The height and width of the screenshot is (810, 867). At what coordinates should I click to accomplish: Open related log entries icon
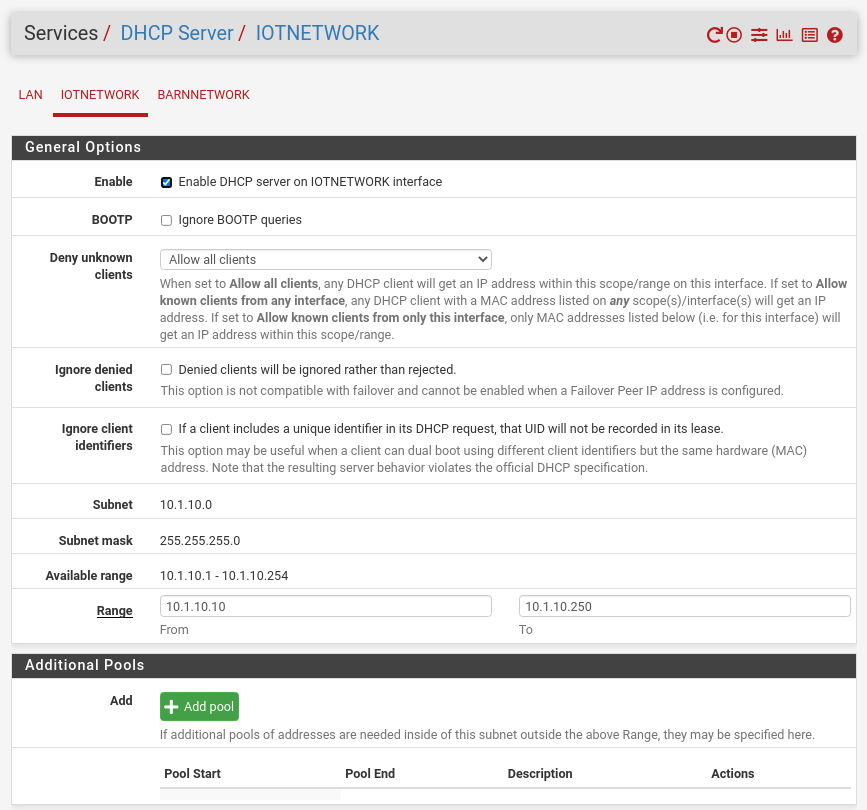[x=809, y=35]
